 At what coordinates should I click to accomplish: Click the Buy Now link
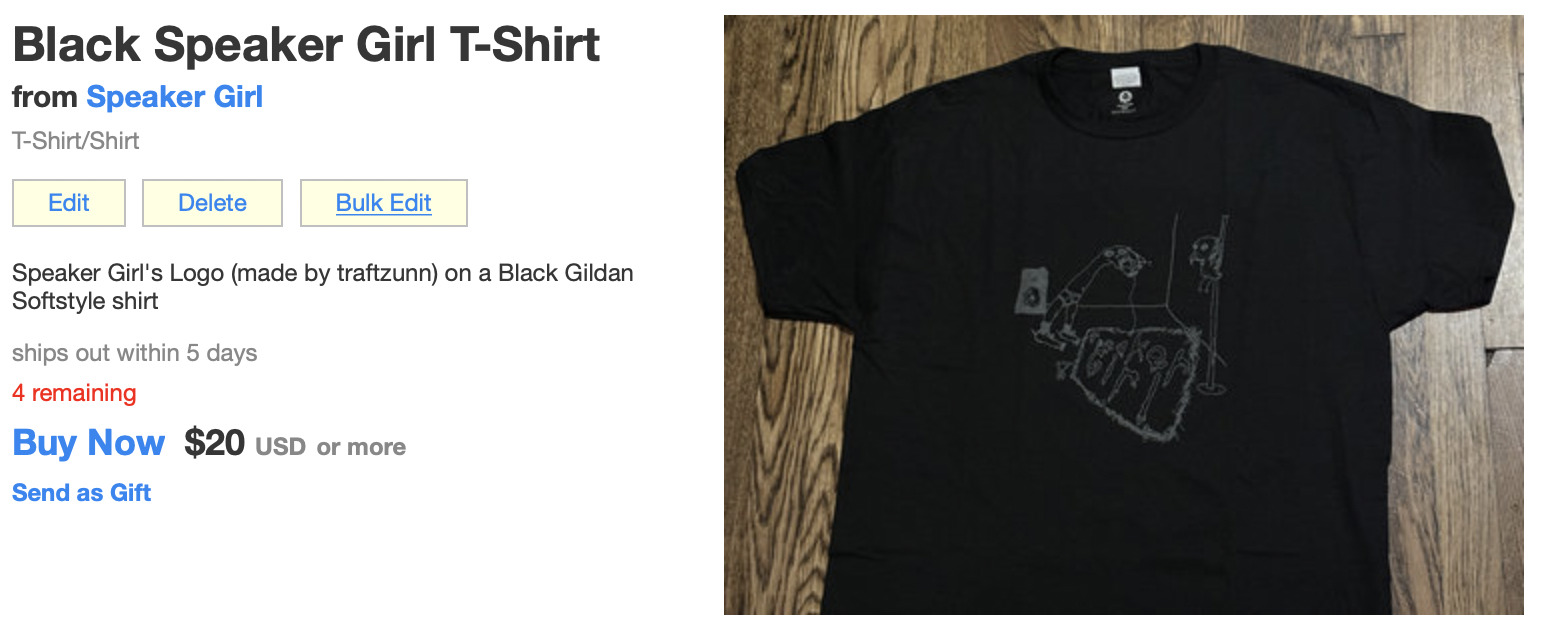click(x=89, y=442)
